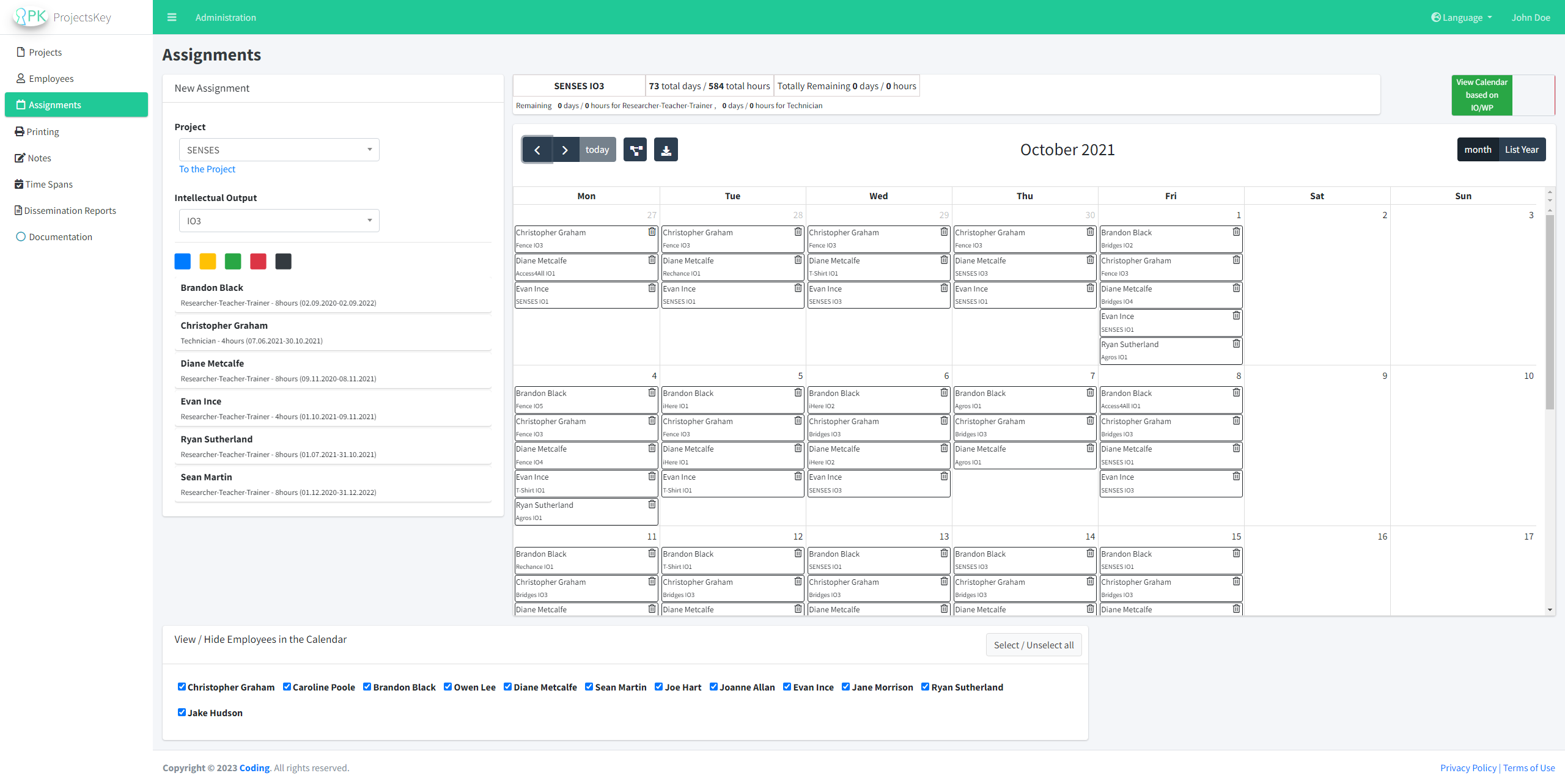Image resolution: width=1565 pixels, height=784 pixels.
Task: Click the To the Project link
Action: (x=207, y=169)
